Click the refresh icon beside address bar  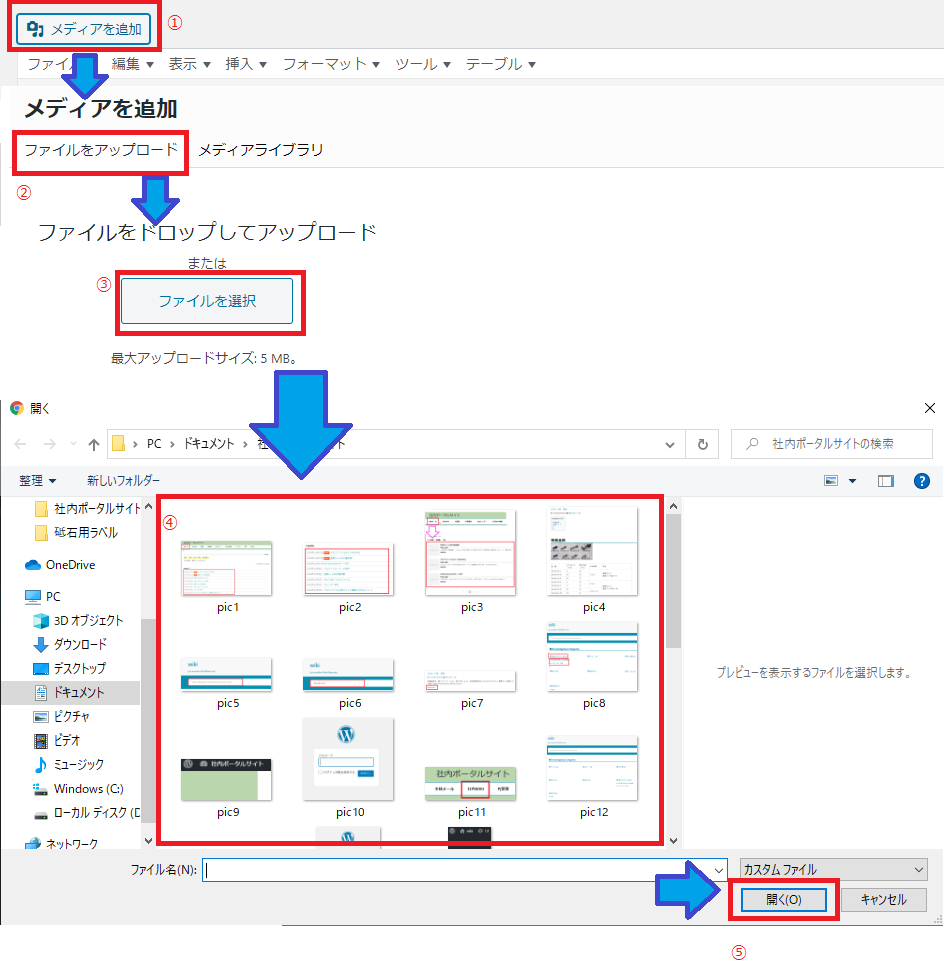pyautogui.click(x=703, y=444)
